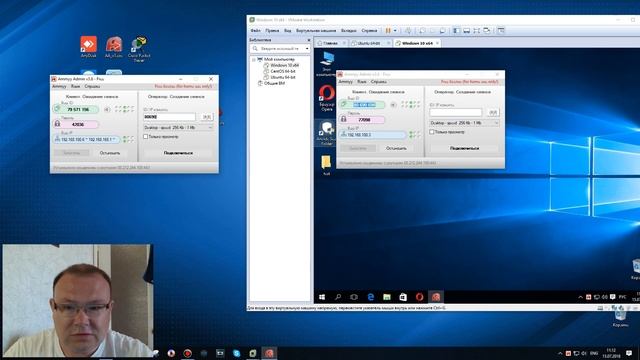Show hidden icons in guest system tray
Image resolution: width=640 pixels, height=360 pixels.
(580, 297)
